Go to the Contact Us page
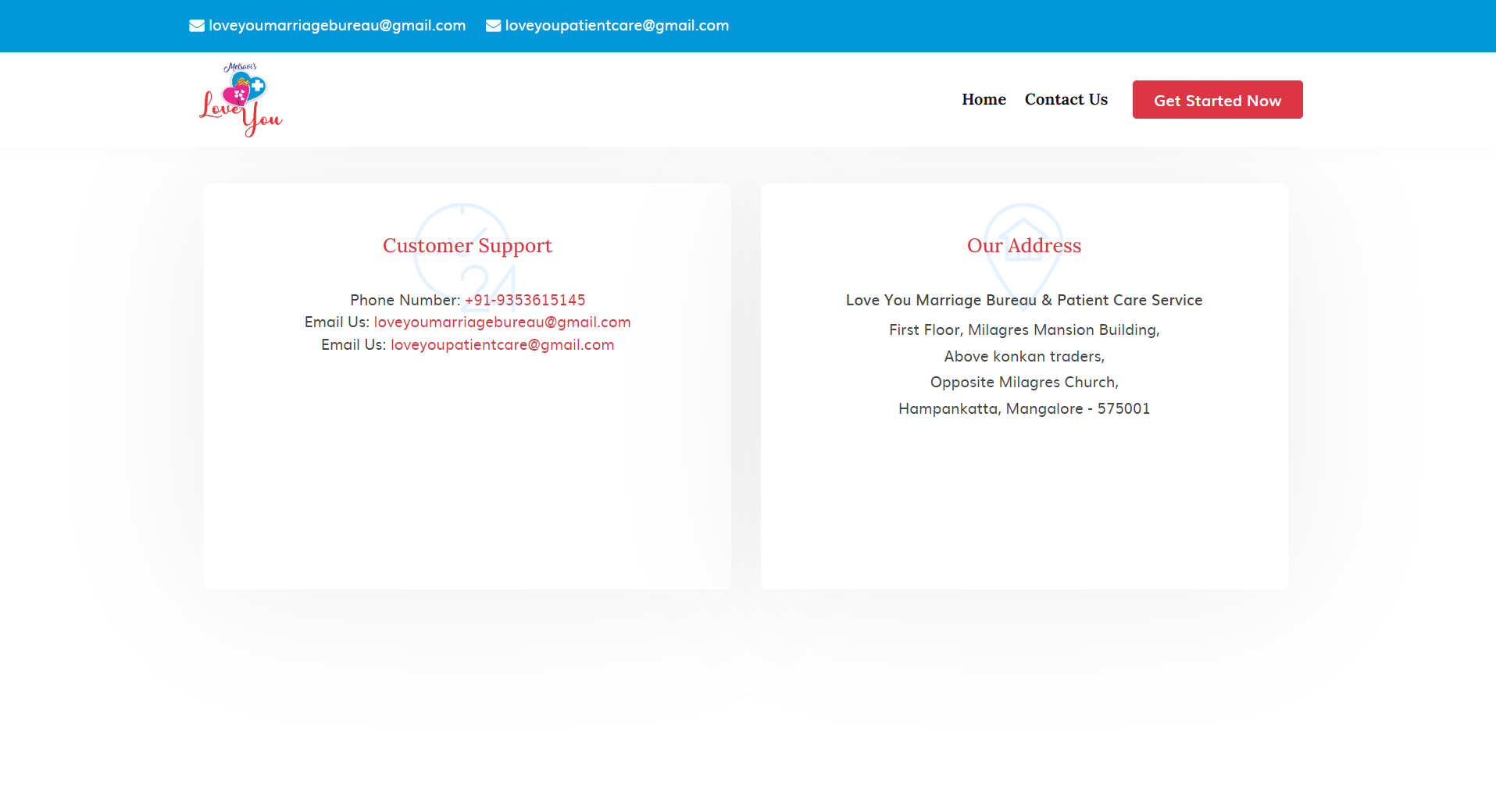1496x812 pixels. click(x=1066, y=99)
